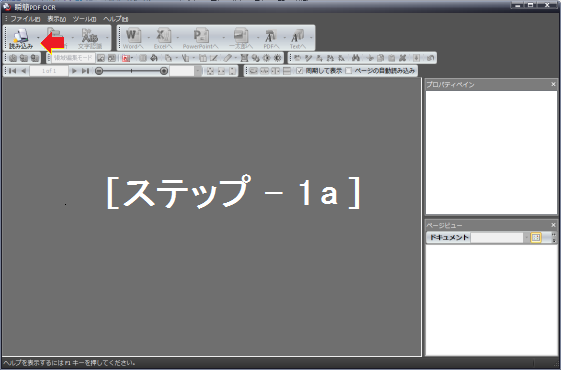
Task: Open the 表示 menu
Action: click(57, 19)
